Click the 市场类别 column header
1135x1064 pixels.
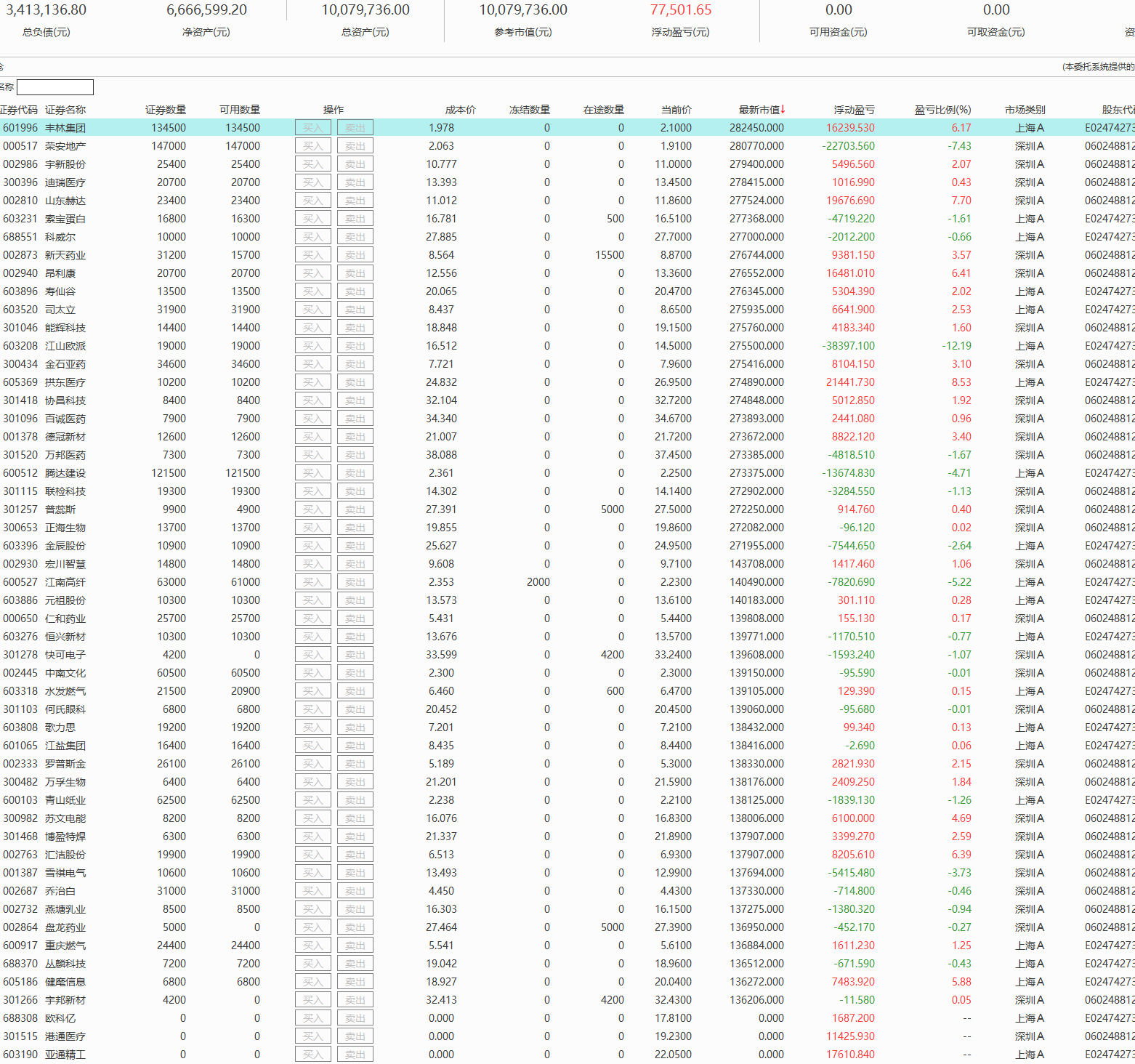click(1025, 110)
